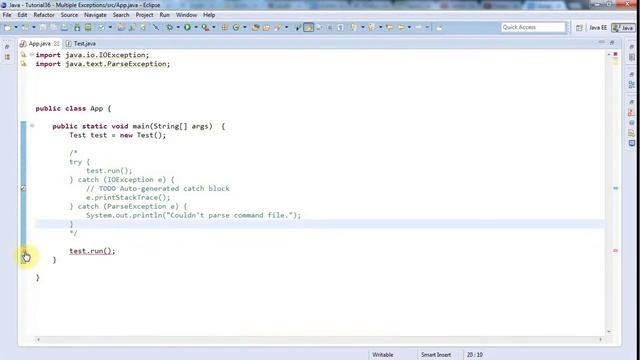Open the Source menu
640x360 pixels.
(69, 15)
